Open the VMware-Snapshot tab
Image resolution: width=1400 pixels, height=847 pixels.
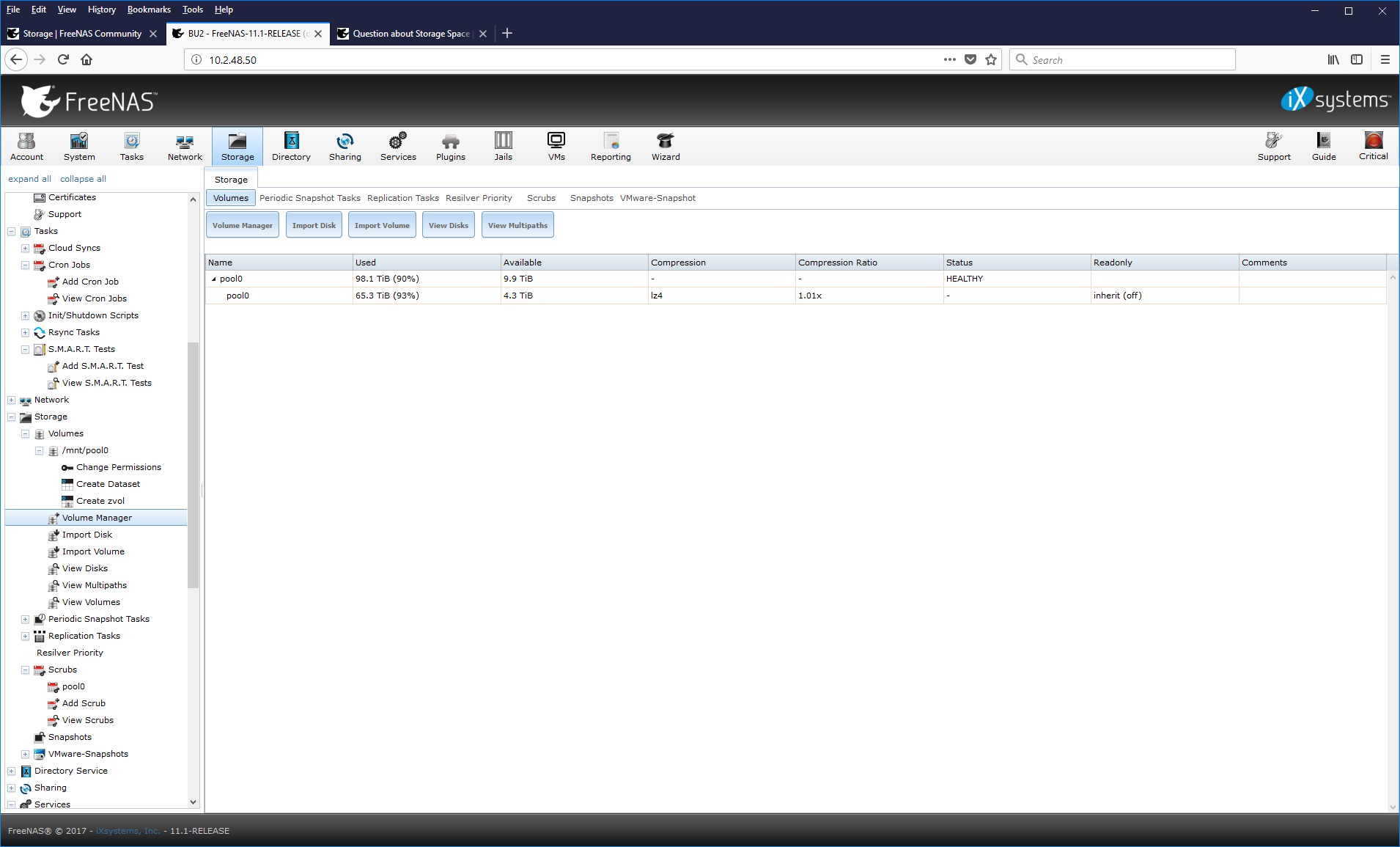(x=657, y=198)
